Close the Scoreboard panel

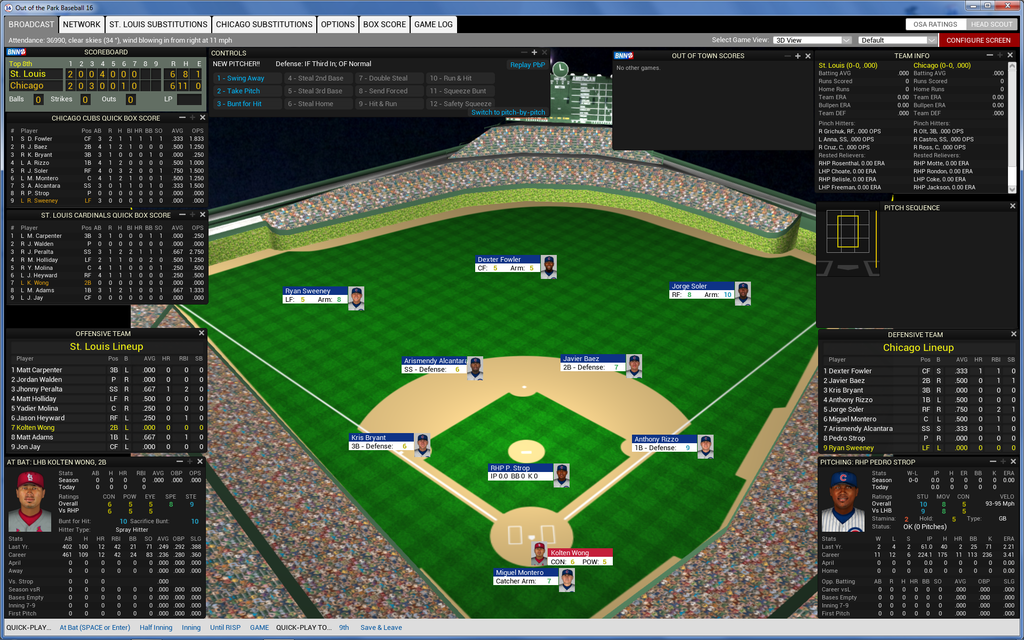tap(200, 51)
